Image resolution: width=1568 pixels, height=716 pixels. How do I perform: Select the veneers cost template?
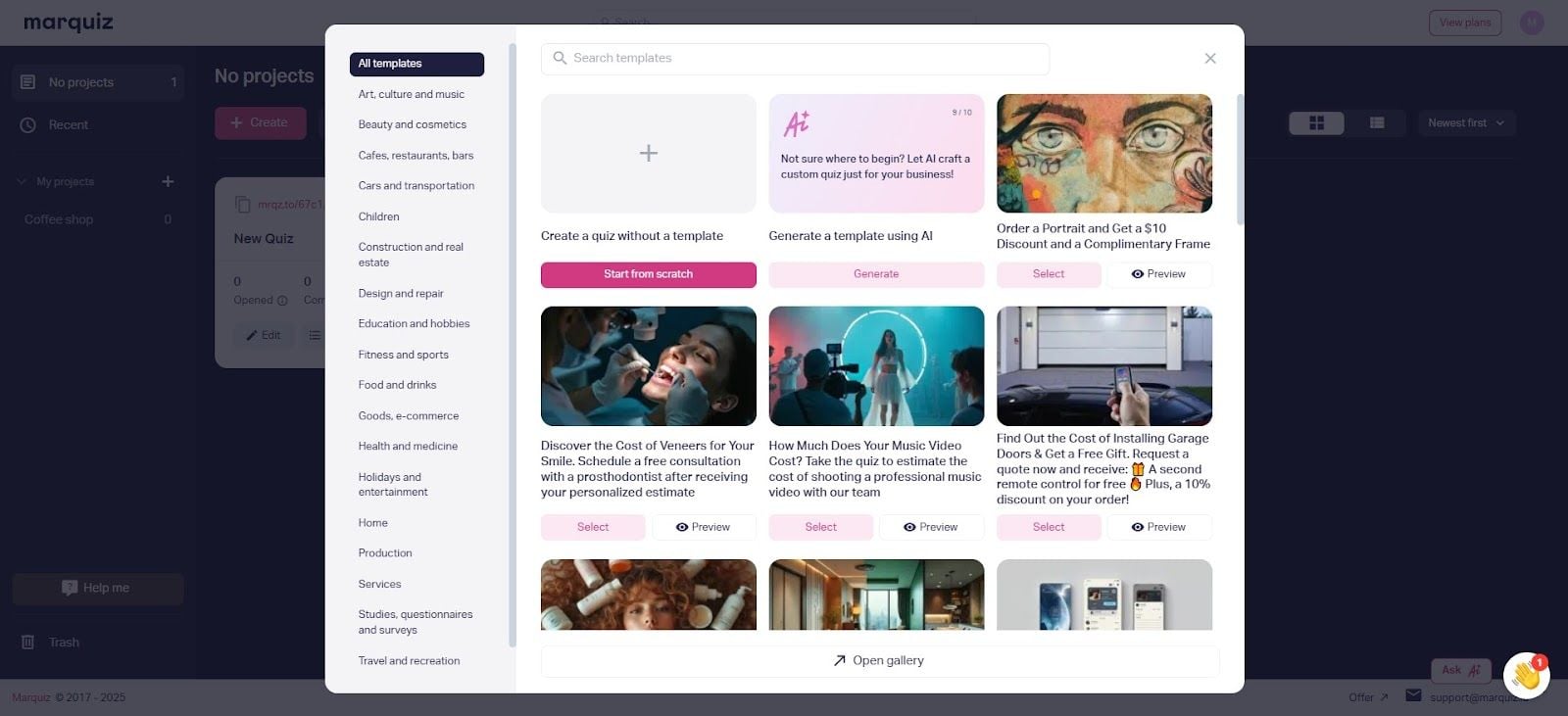[x=593, y=527]
